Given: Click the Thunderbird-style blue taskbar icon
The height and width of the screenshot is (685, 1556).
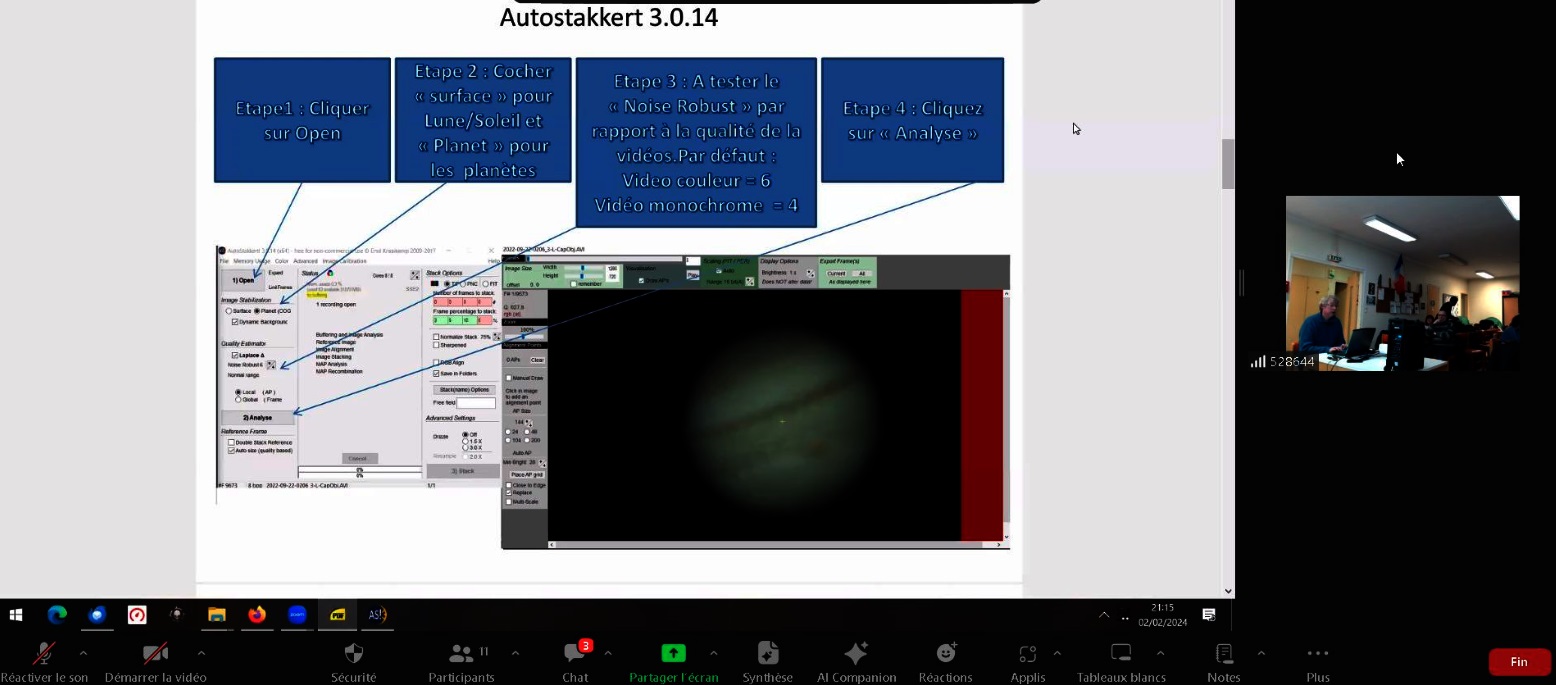Looking at the screenshot, I should [x=97, y=615].
